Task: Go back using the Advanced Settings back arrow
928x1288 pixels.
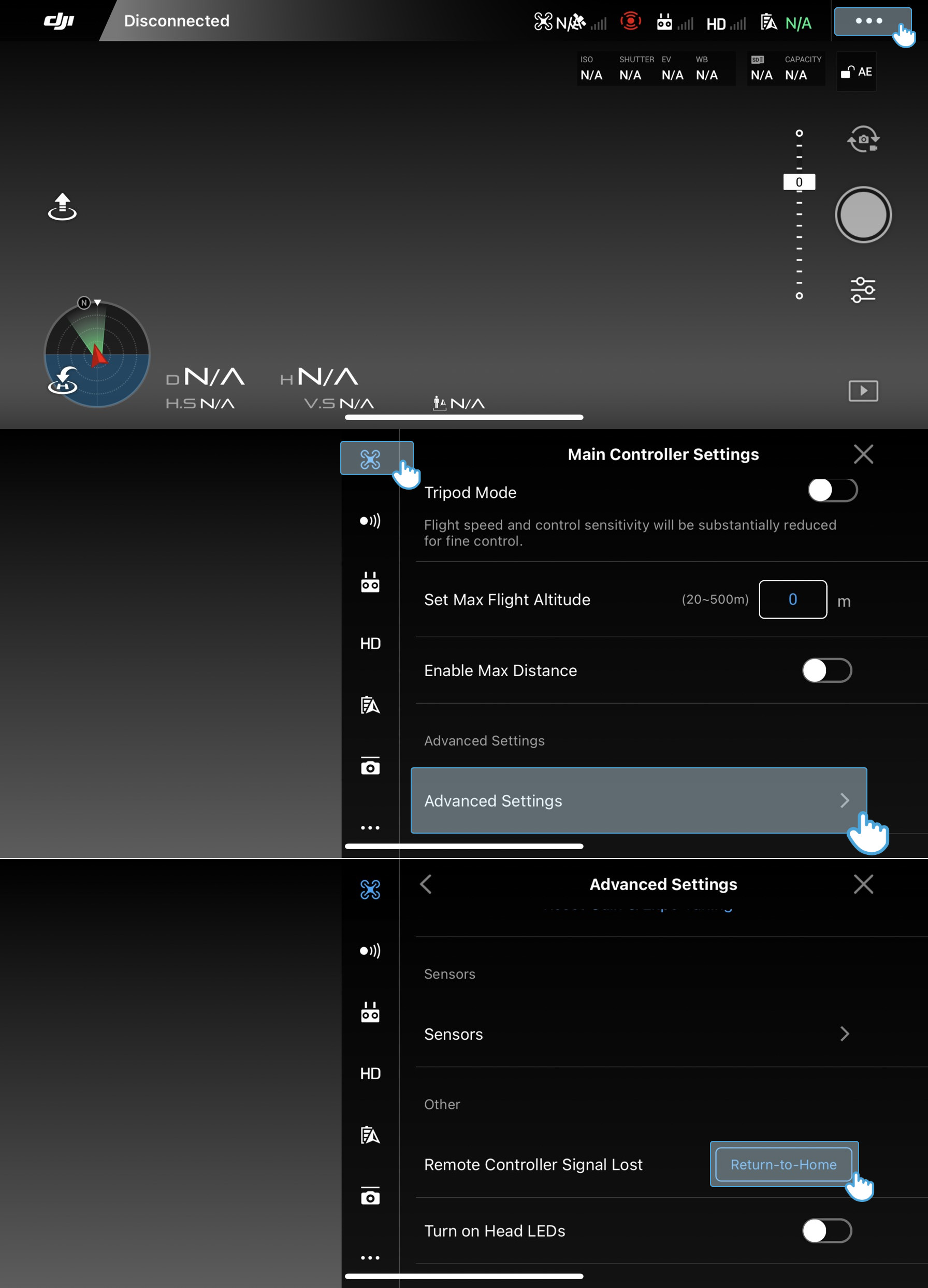Action: [x=426, y=884]
